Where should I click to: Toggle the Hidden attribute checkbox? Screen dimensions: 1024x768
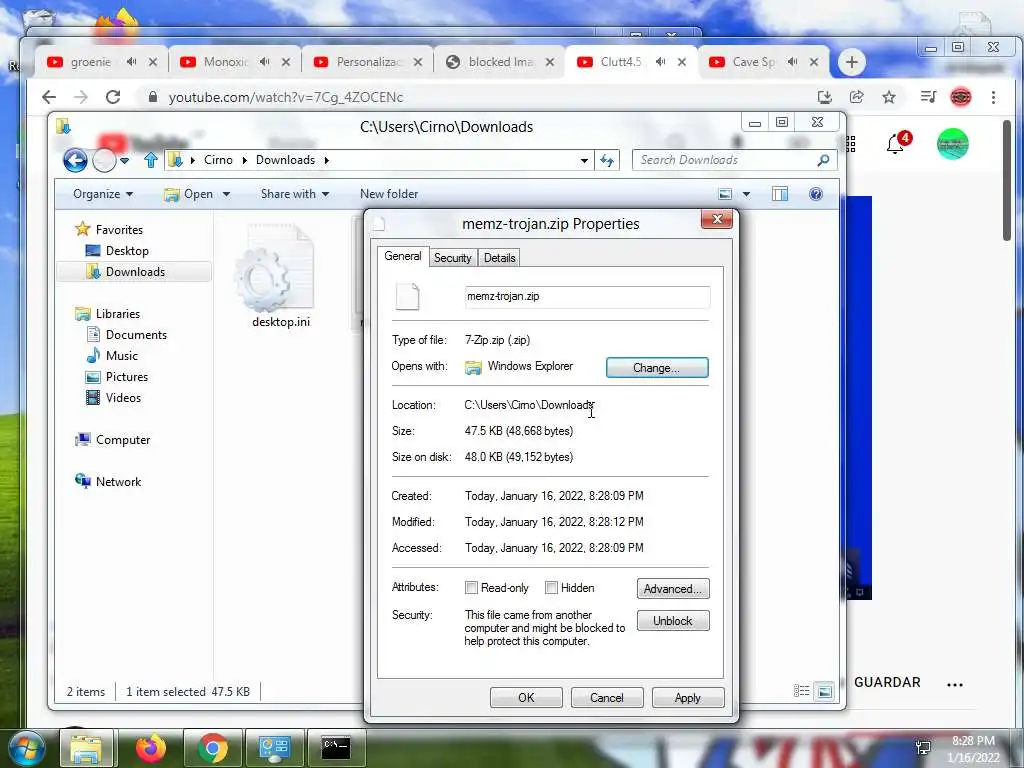click(x=551, y=588)
